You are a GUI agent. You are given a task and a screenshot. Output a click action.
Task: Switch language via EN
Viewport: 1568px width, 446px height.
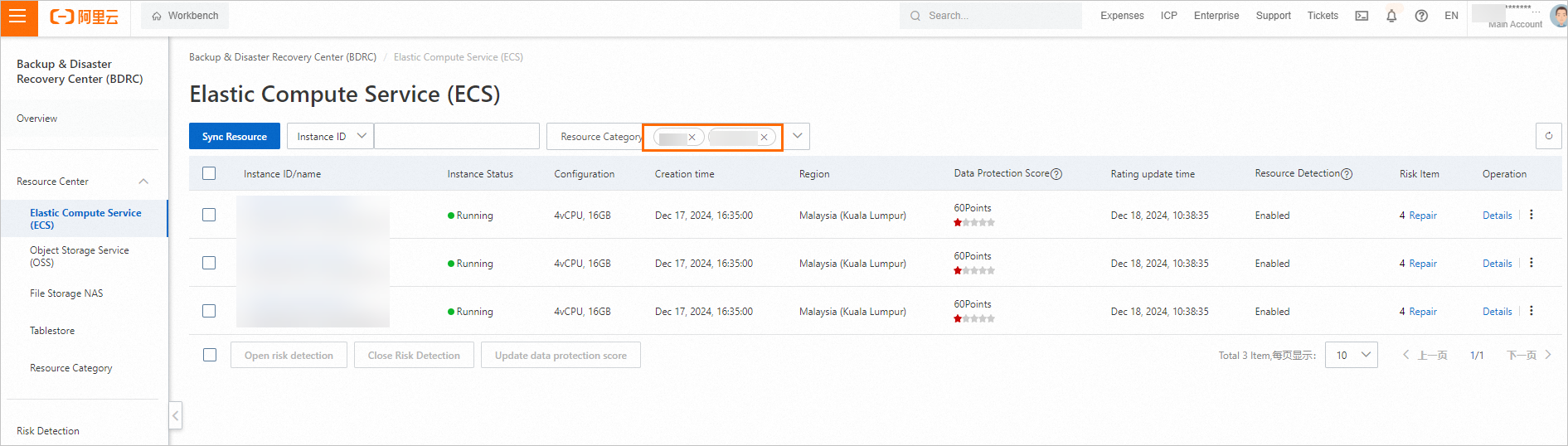pyautogui.click(x=1451, y=16)
